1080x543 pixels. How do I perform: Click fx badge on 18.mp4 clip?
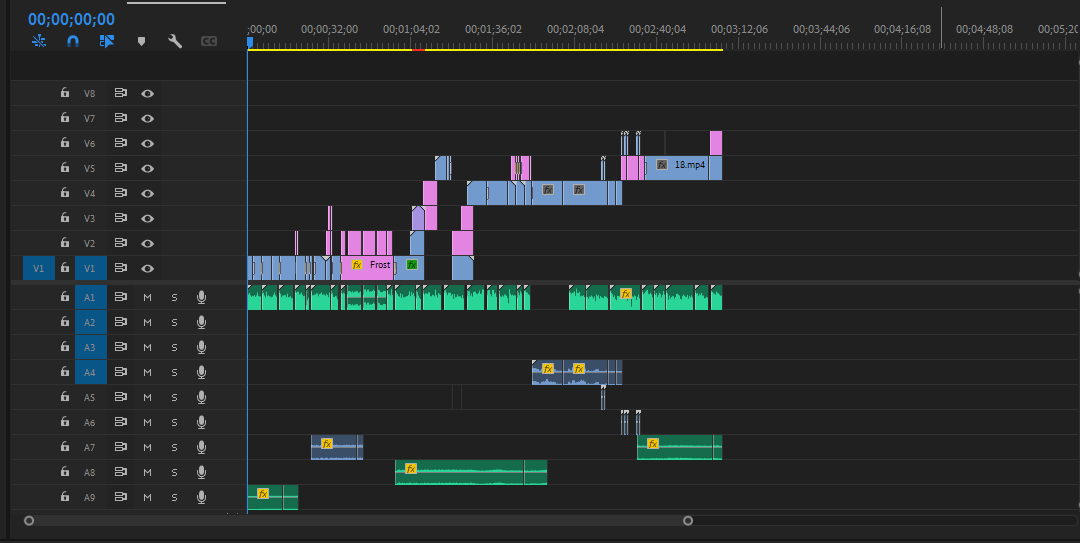pyautogui.click(x=662, y=165)
